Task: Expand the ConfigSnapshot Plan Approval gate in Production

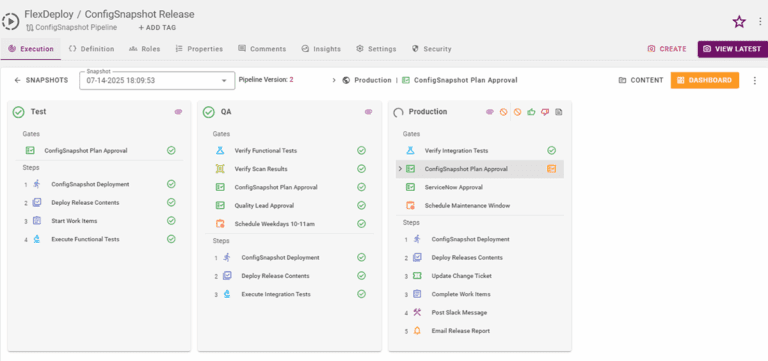Action: coord(400,169)
